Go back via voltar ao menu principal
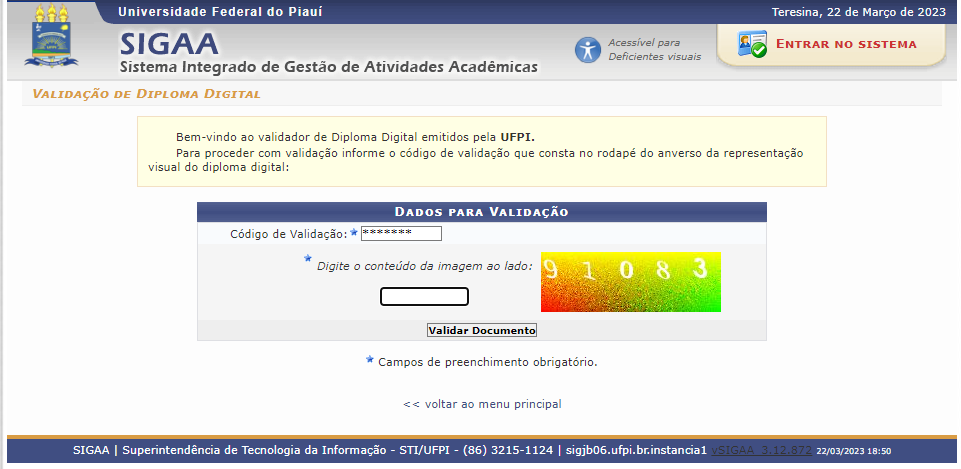Image resolution: width=961 pixels, height=469 pixels. pyautogui.click(x=482, y=404)
